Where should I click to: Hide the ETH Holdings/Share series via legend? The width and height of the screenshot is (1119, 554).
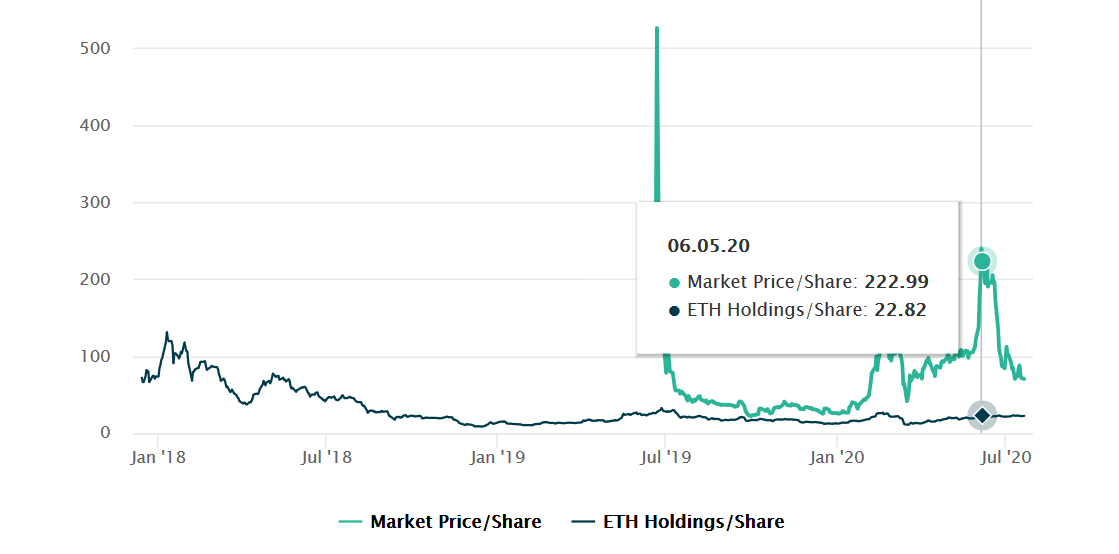[x=693, y=522]
